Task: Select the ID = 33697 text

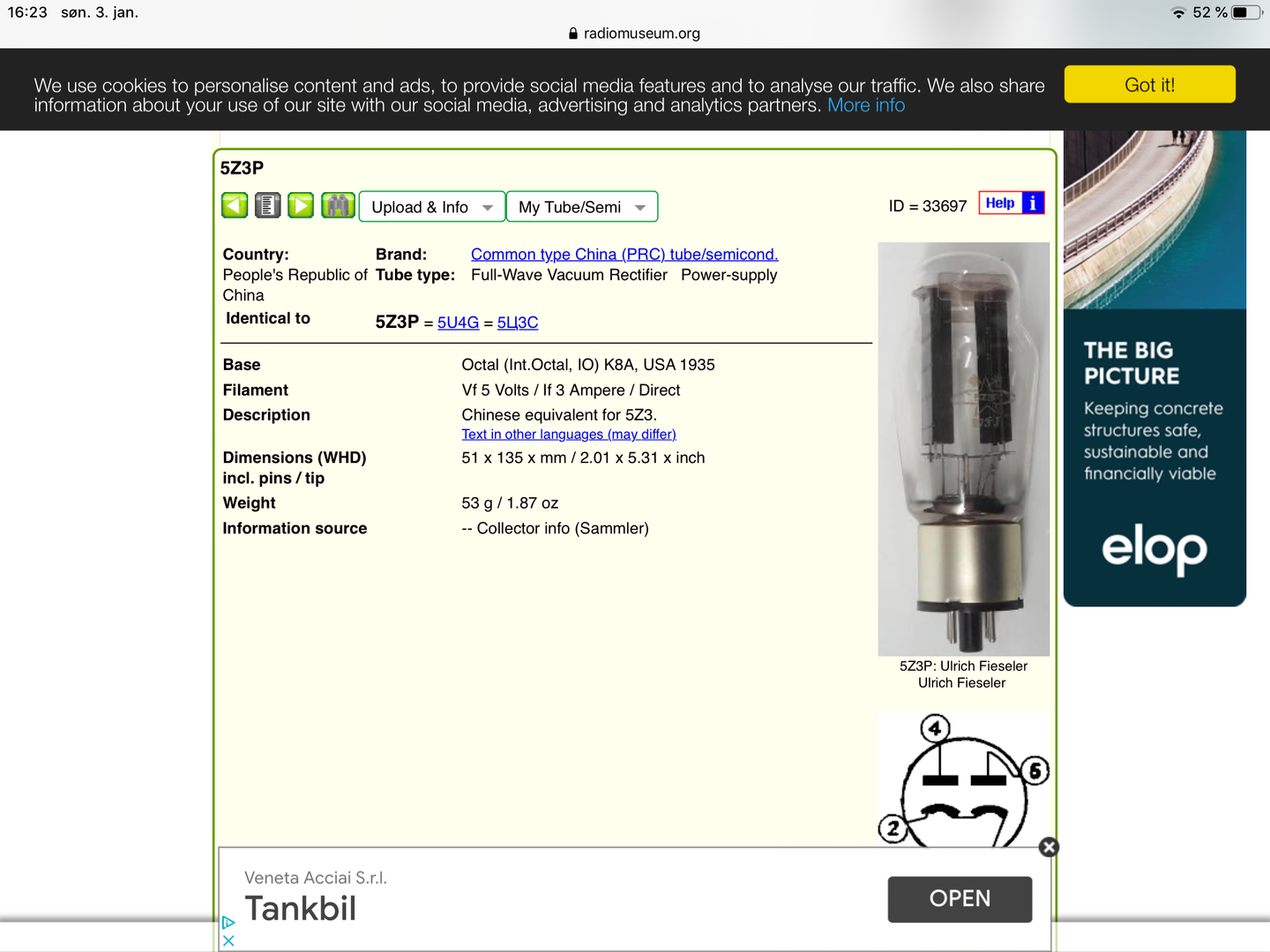Action: pos(928,206)
